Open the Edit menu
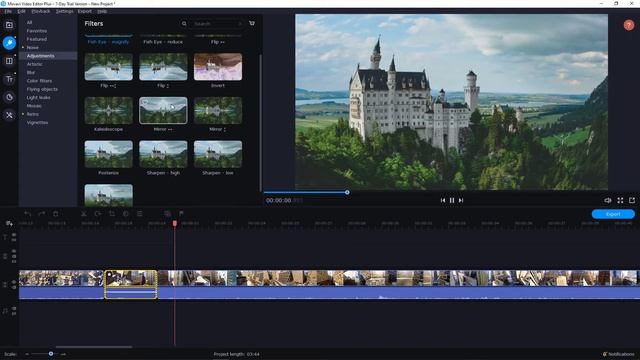 click(21, 11)
